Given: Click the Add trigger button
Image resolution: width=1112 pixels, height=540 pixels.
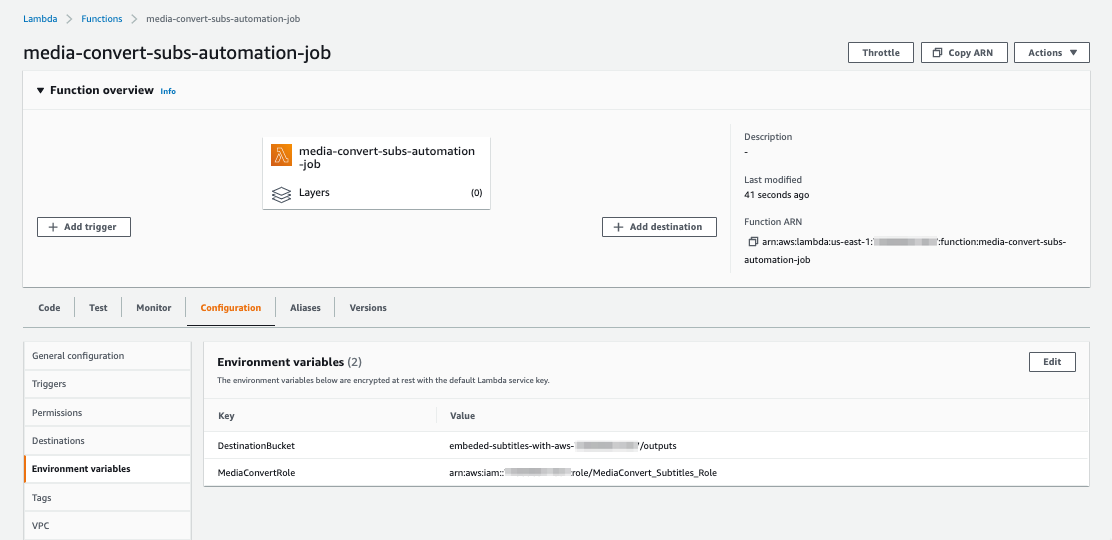Looking at the screenshot, I should click(x=84, y=227).
